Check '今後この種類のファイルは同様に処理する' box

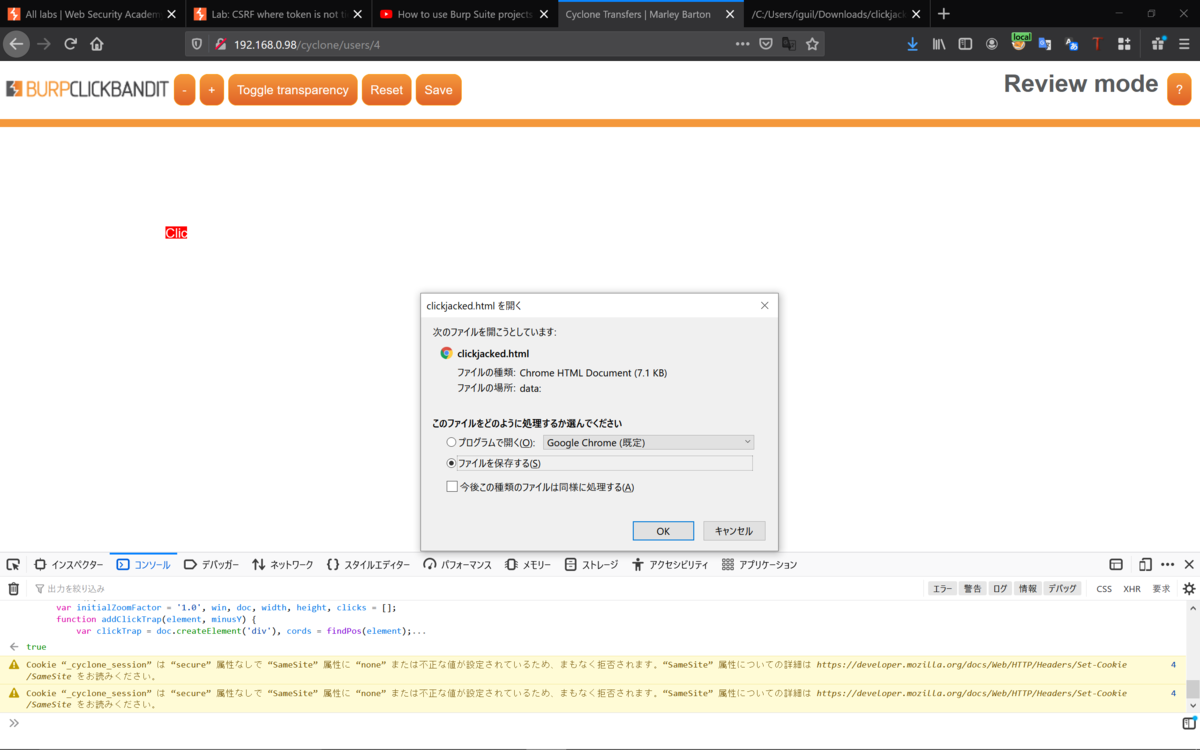(452, 487)
